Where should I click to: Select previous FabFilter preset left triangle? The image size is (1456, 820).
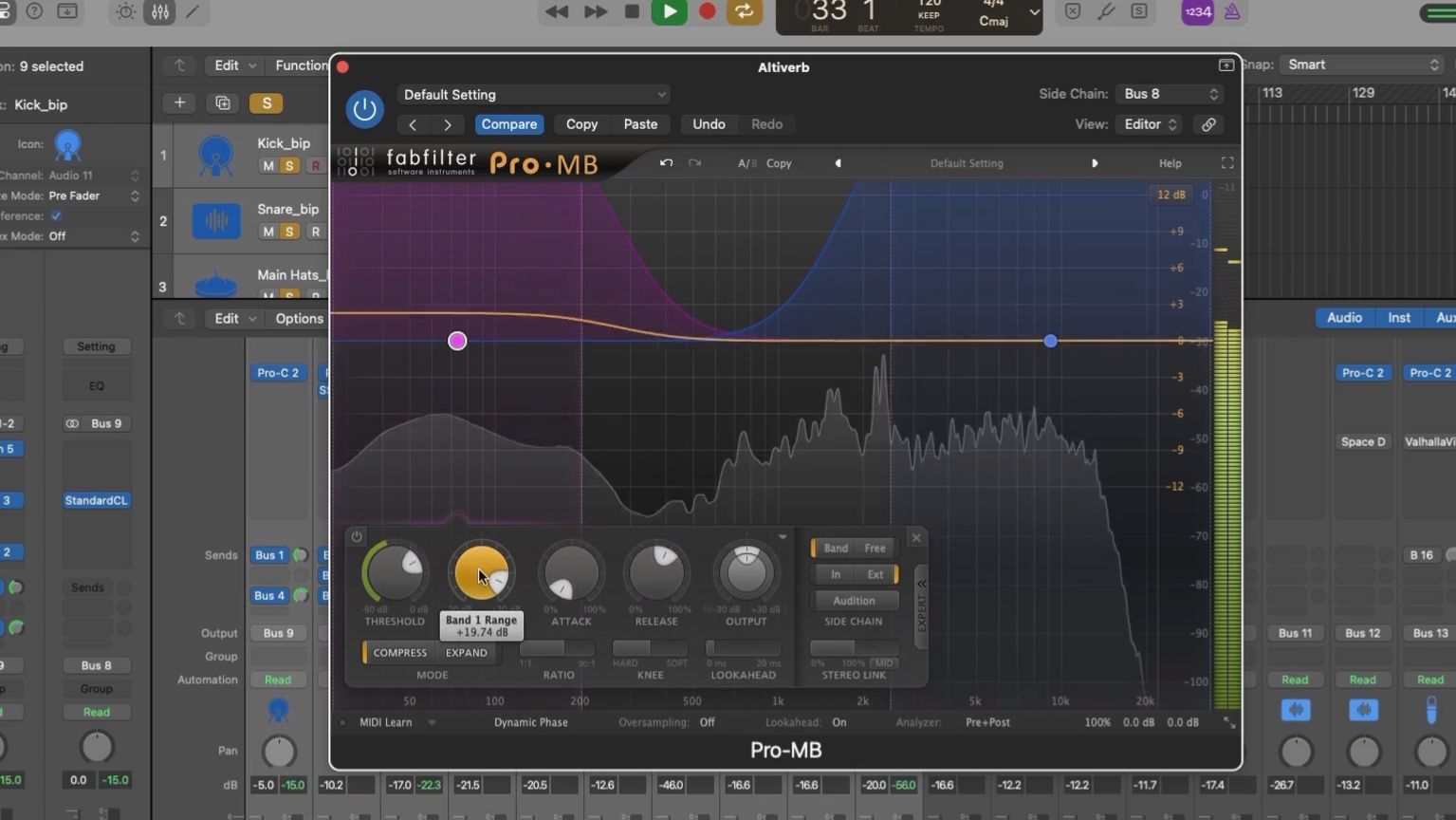[838, 163]
